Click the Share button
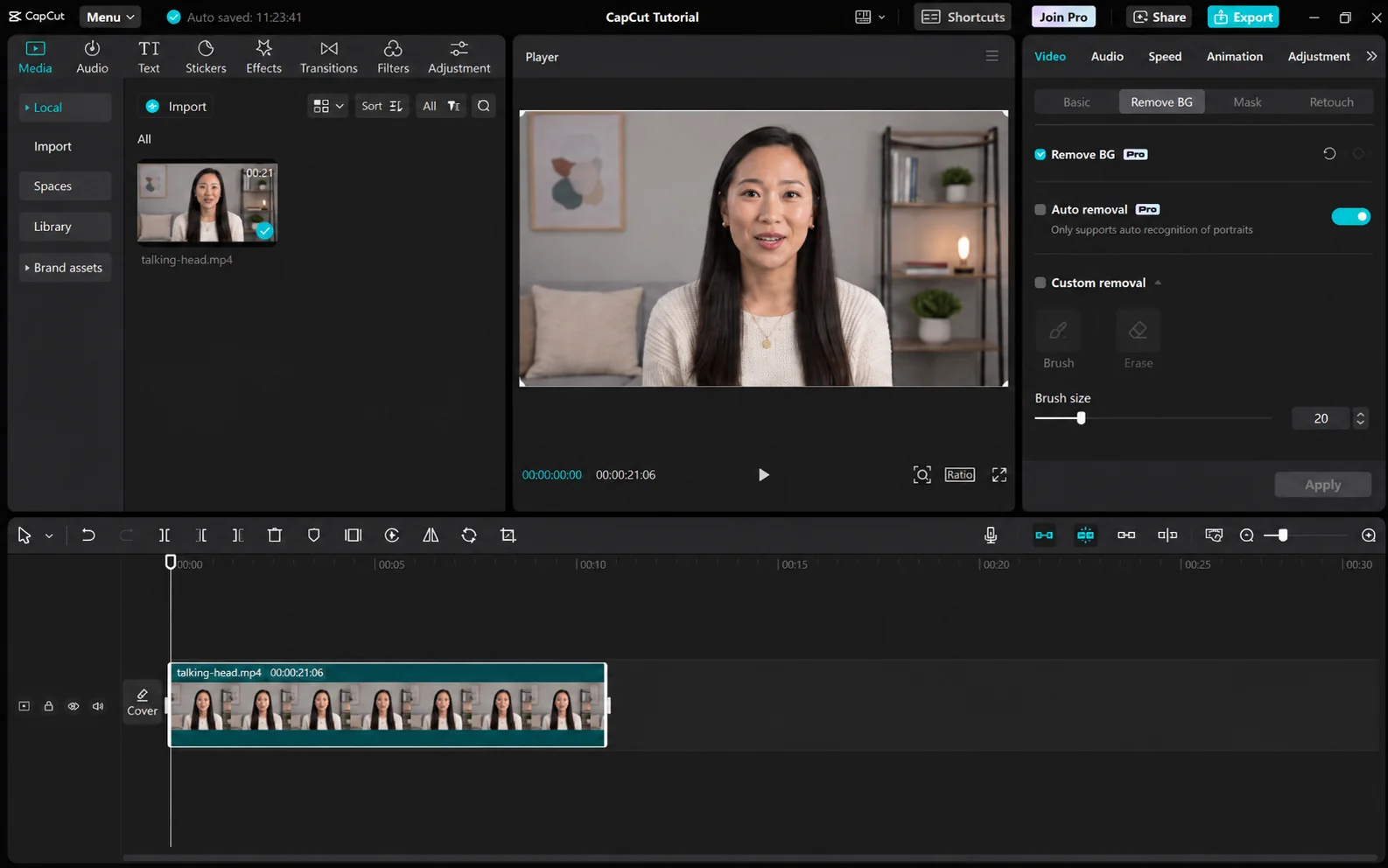Screen dimensions: 1388x868 (1160, 17)
